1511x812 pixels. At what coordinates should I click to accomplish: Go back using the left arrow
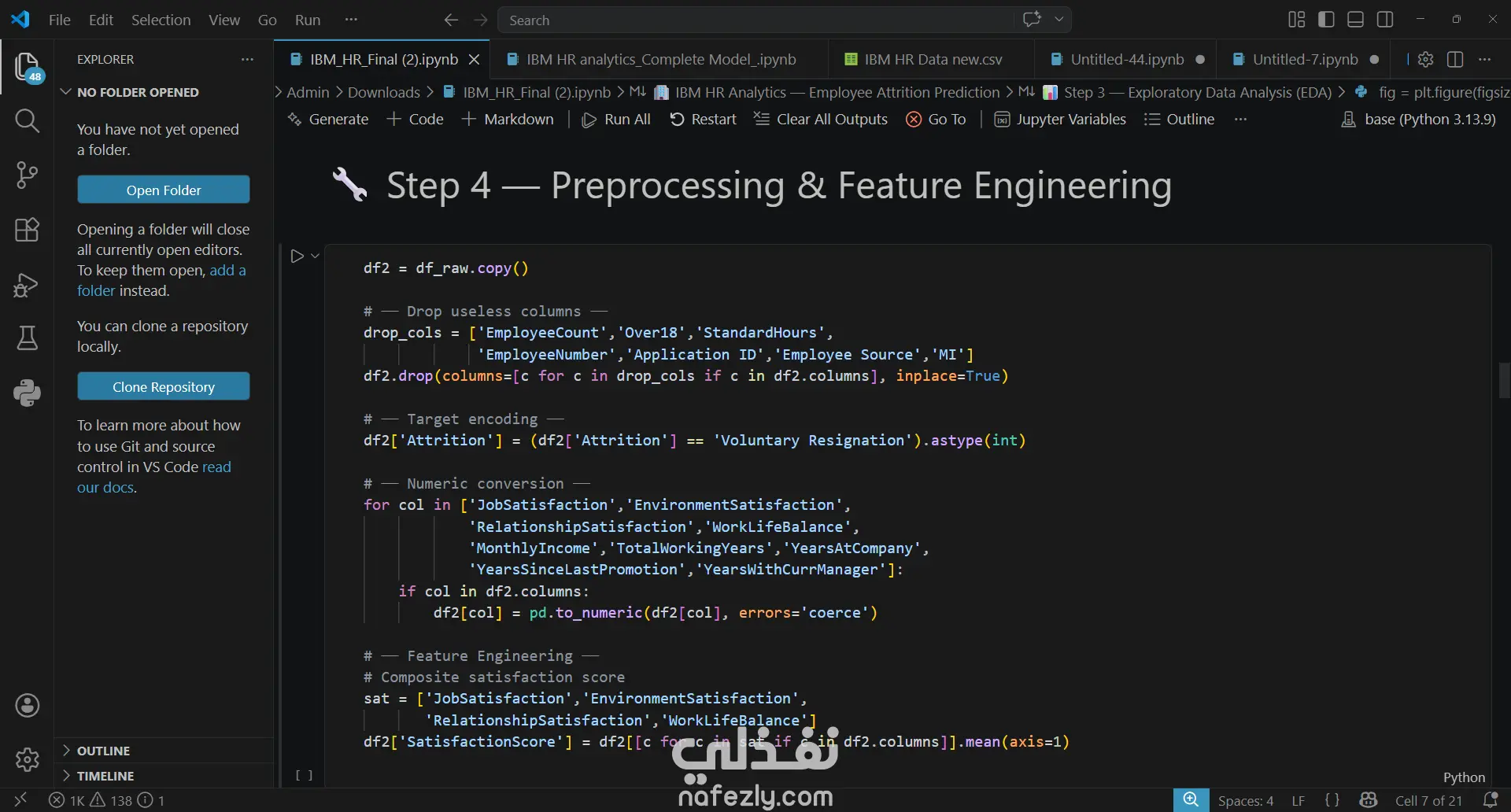(x=451, y=20)
